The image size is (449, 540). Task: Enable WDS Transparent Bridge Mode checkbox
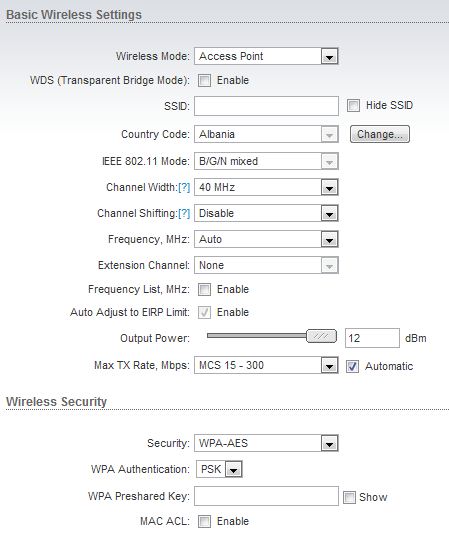click(204, 81)
